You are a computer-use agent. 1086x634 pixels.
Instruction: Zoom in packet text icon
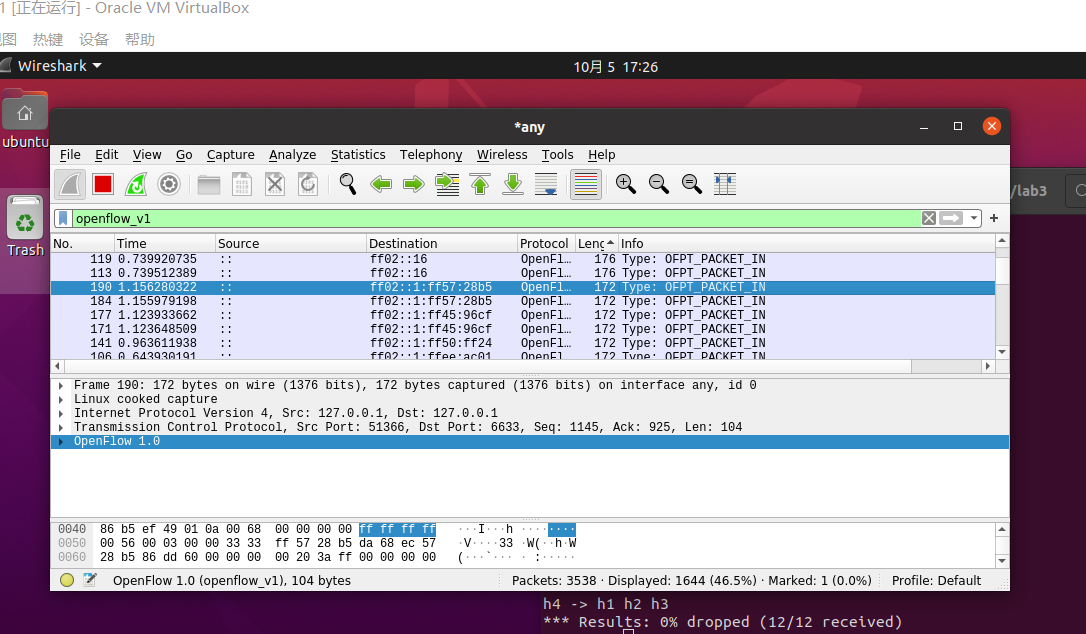625,184
